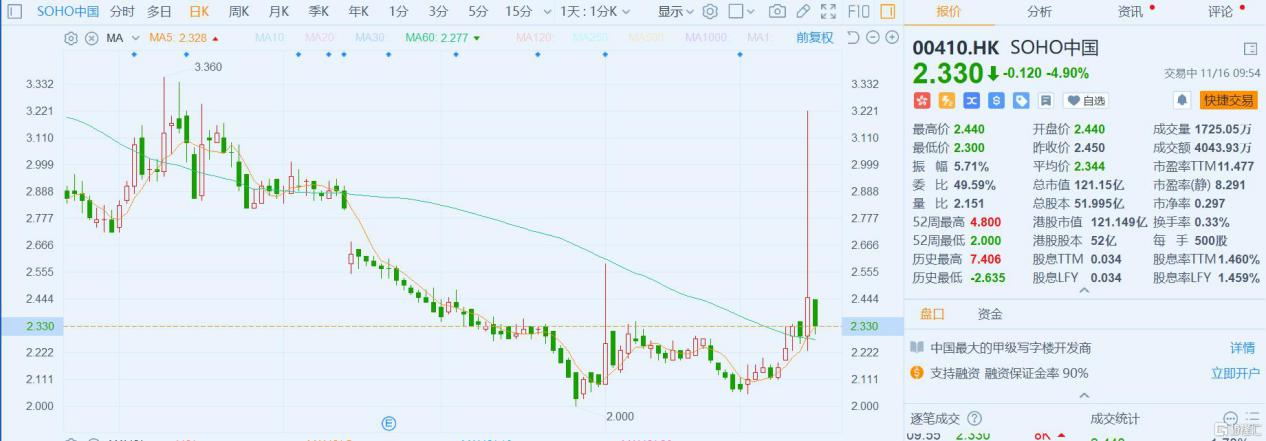Select the 周K weekly chart
Image resolution: width=1266 pixels, height=441 pixels.
click(x=238, y=12)
